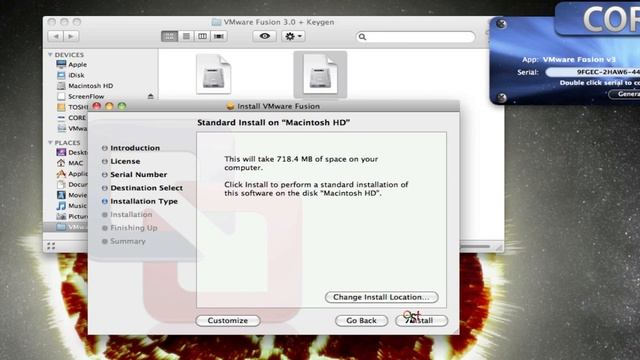Select Apple in Finder sidebar
Screen dimensions: 640x360
coord(78,64)
